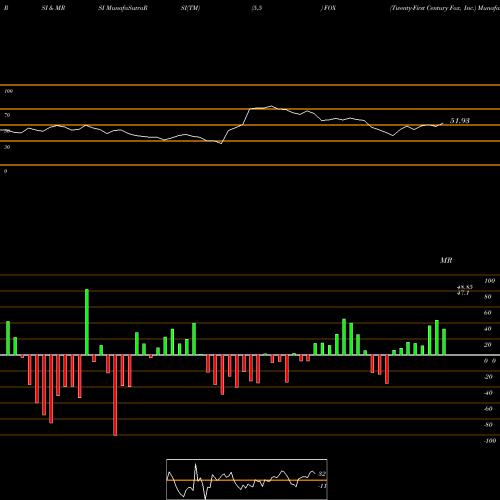Click the 30 level label on the RSI axis
The height and width of the screenshot is (500, 500).
click(x=7, y=147)
